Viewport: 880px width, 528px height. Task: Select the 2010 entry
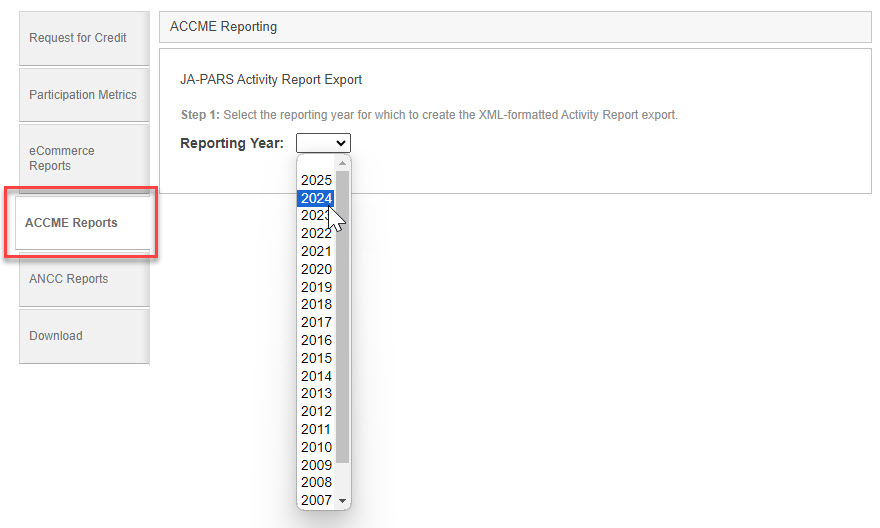point(316,447)
